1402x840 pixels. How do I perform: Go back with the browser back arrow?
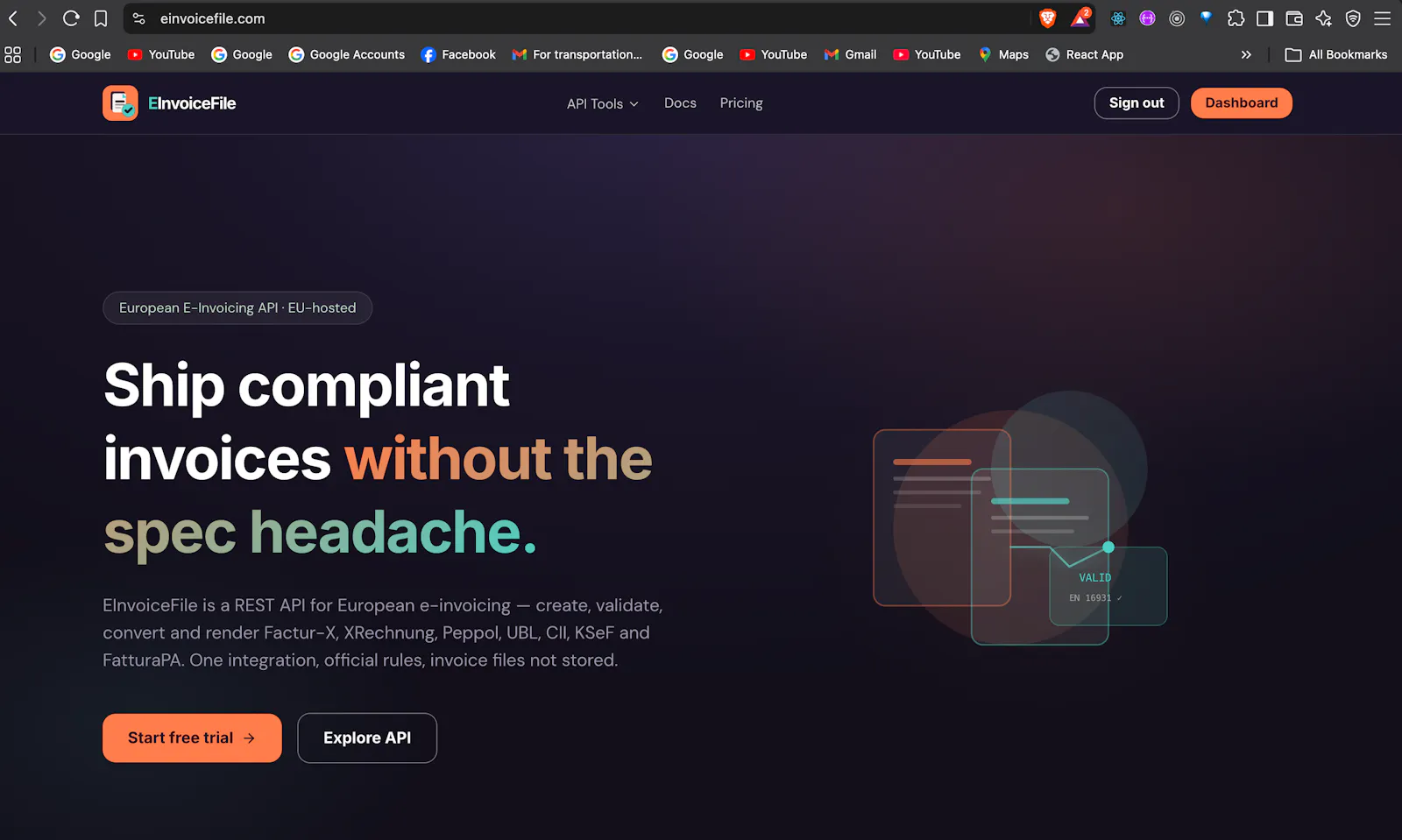pos(13,18)
